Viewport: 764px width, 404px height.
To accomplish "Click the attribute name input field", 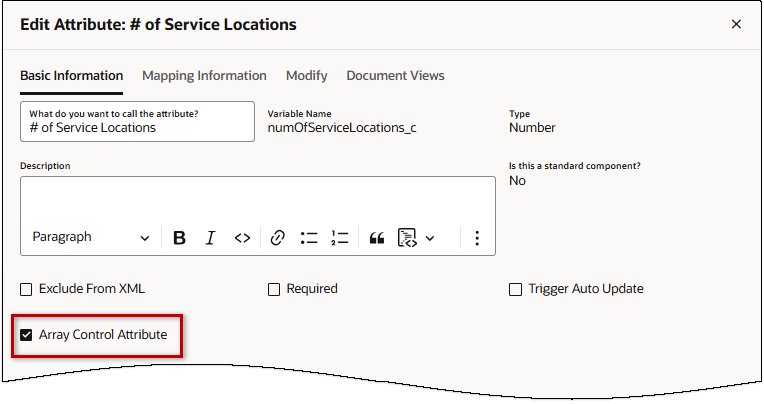I will pyautogui.click(x=137, y=127).
